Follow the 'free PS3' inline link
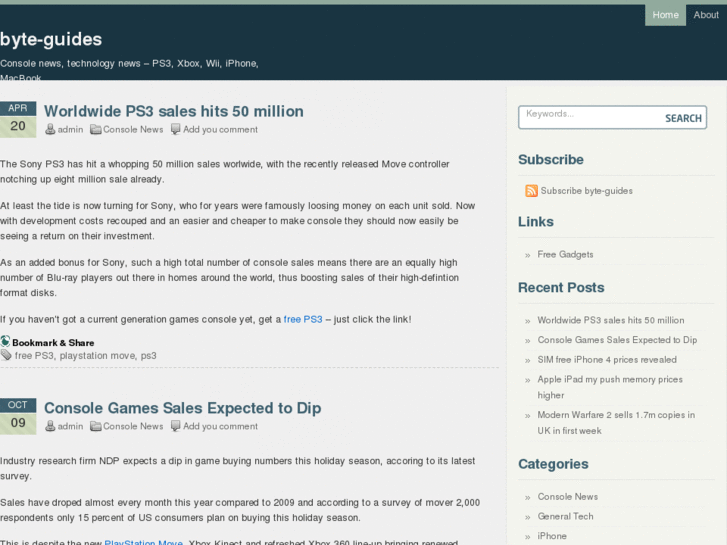The width and height of the screenshot is (727, 545). [303, 320]
